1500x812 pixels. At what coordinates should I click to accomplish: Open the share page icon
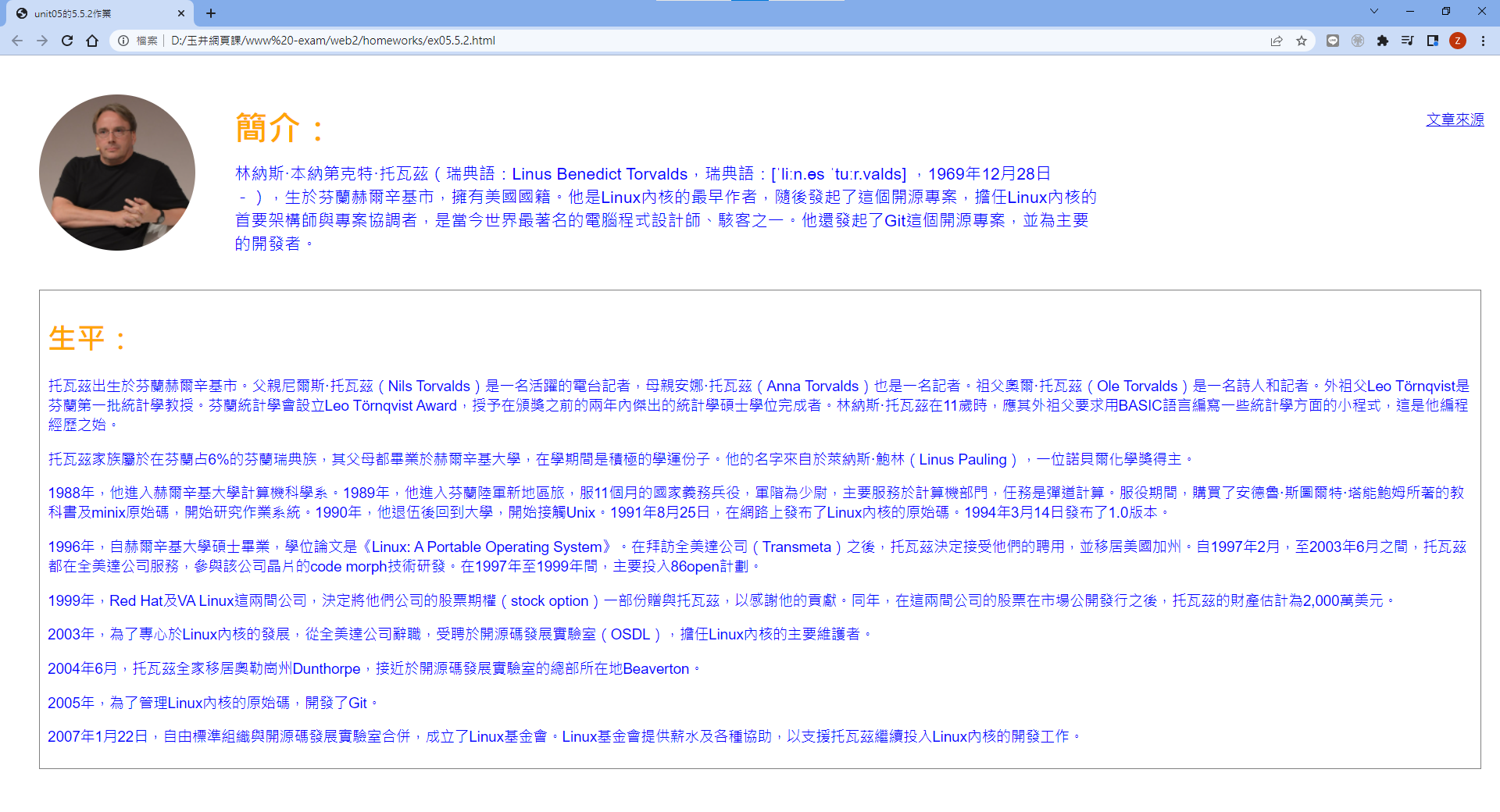1277,41
